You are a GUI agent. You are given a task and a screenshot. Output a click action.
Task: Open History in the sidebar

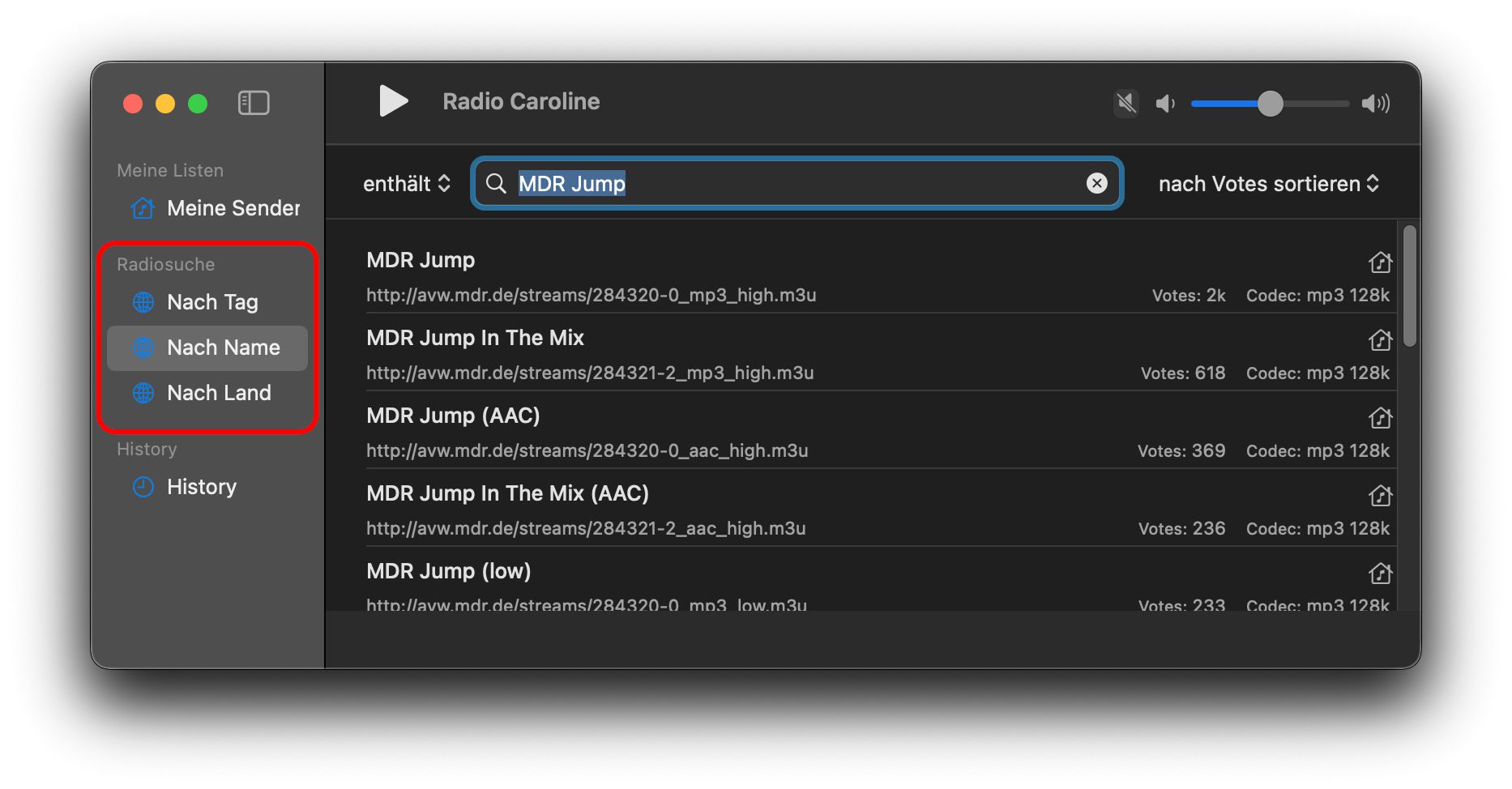tap(201, 487)
